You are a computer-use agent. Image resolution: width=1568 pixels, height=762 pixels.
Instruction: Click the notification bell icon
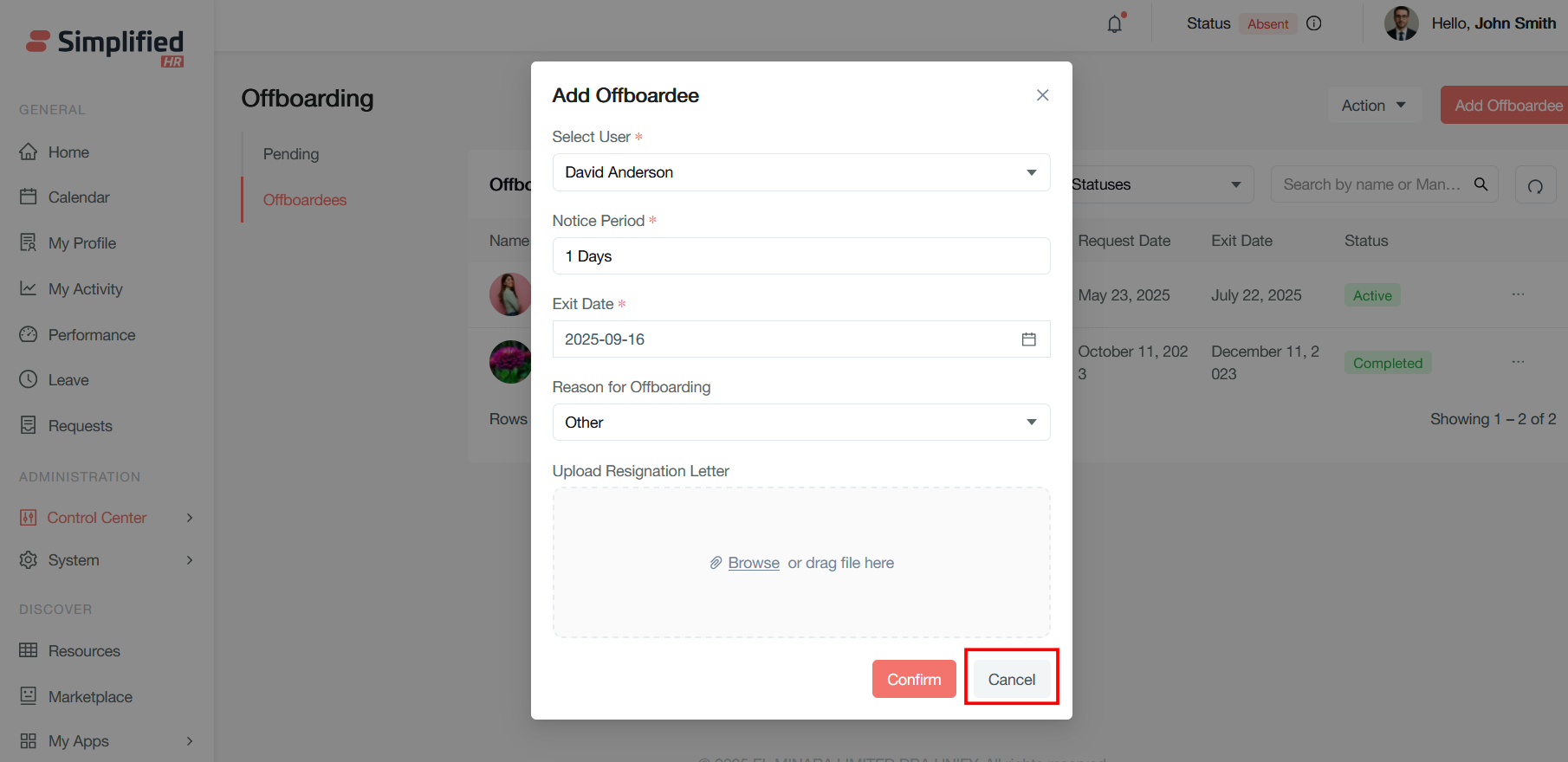click(x=1115, y=24)
